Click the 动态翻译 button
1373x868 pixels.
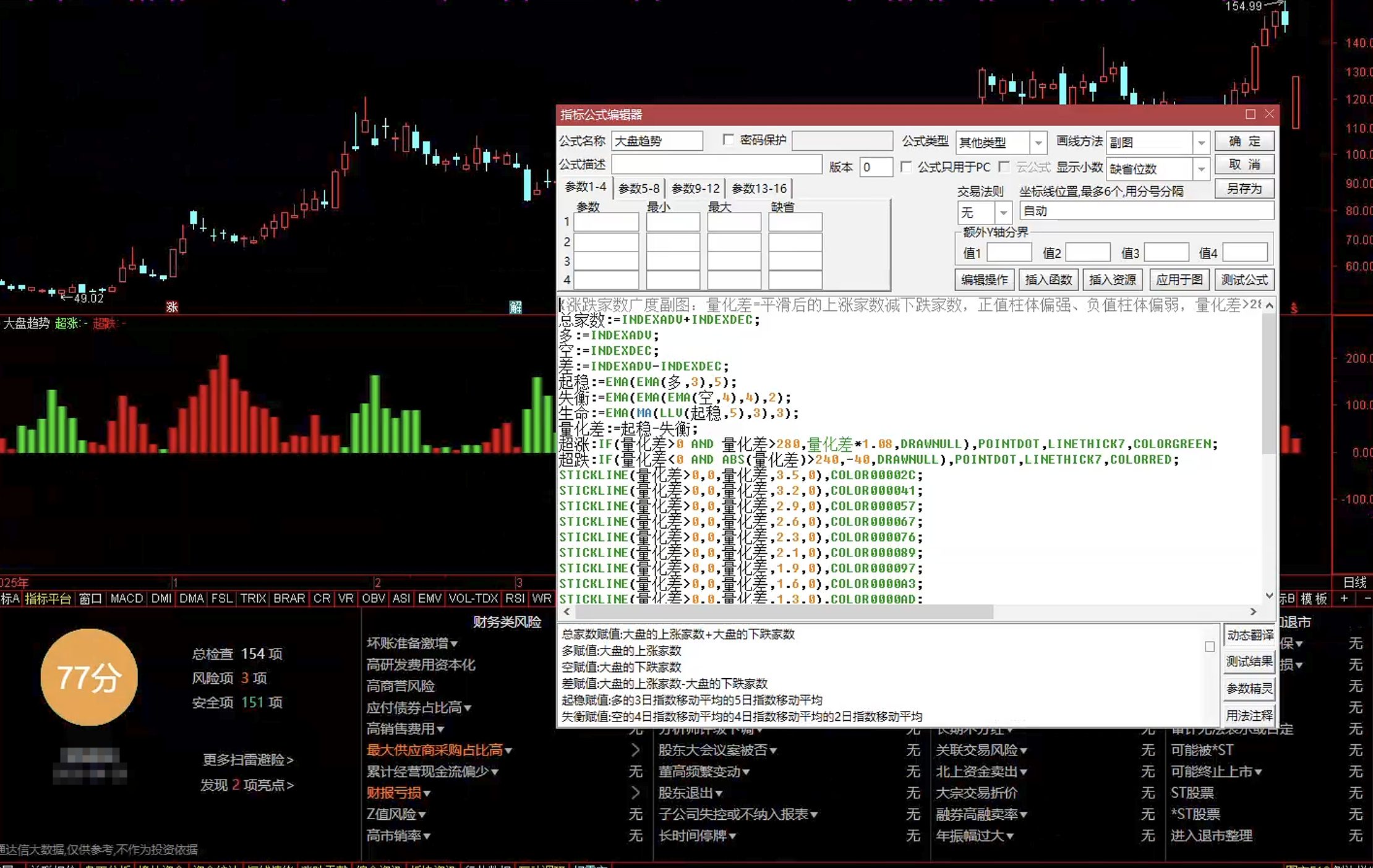tap(1250, 635)
